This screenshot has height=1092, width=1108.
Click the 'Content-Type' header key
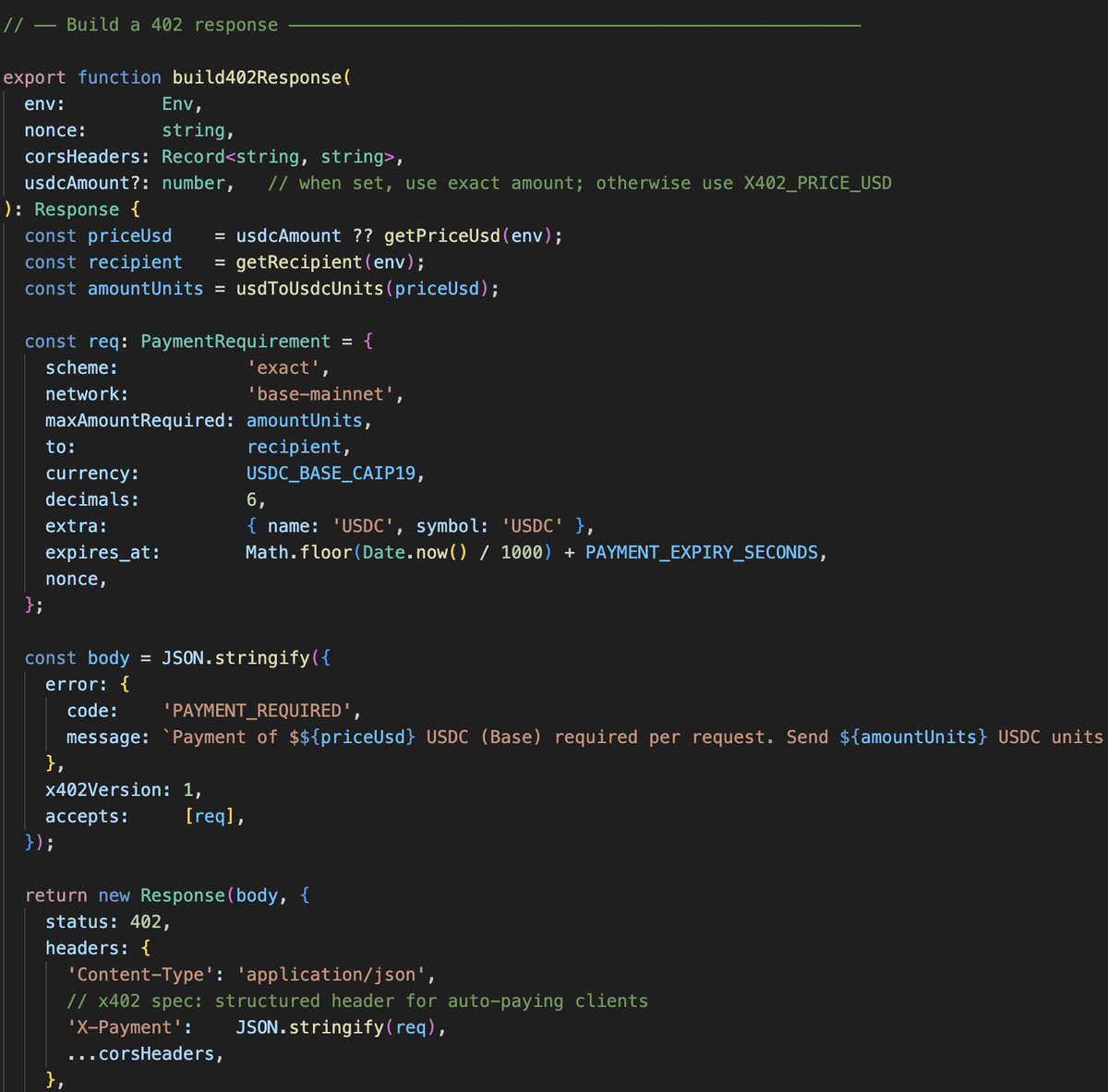(x=140, y=974)
